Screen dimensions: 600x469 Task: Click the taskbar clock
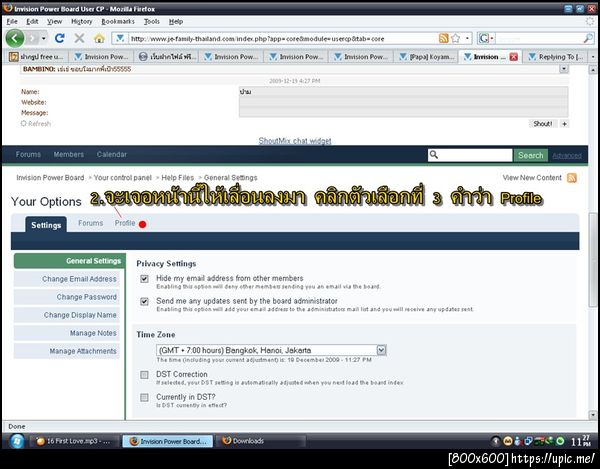point(581,441)
